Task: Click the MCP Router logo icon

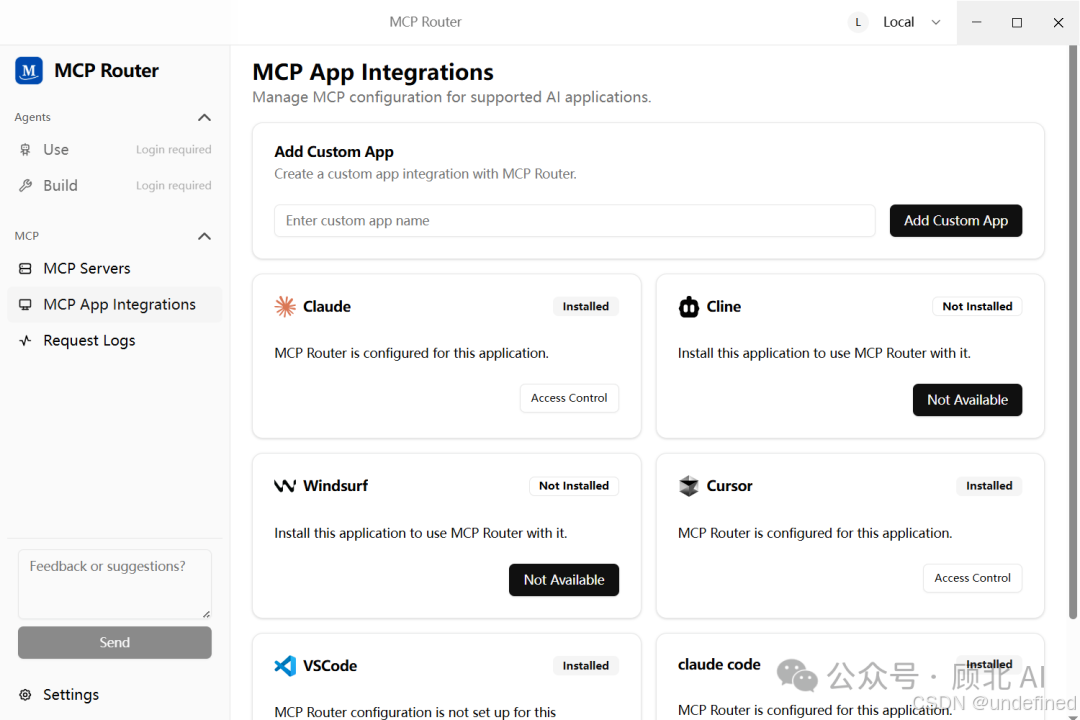Action: click(29, 70)
